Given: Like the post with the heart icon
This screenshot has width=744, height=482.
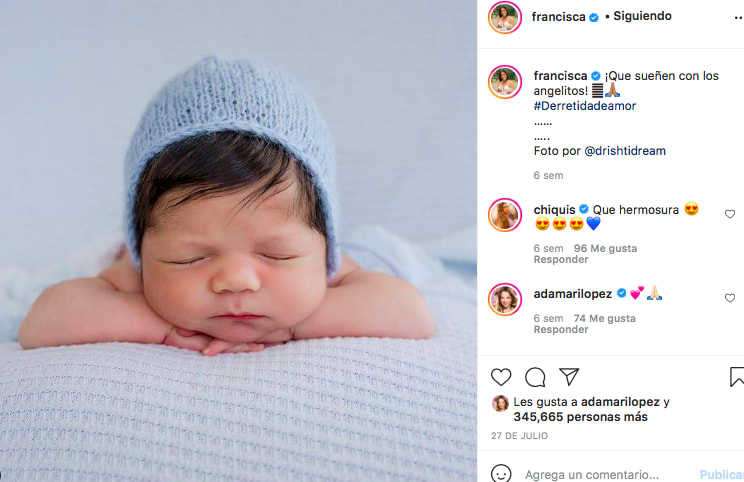Looking at the screenshot, I should click(501, 377).
